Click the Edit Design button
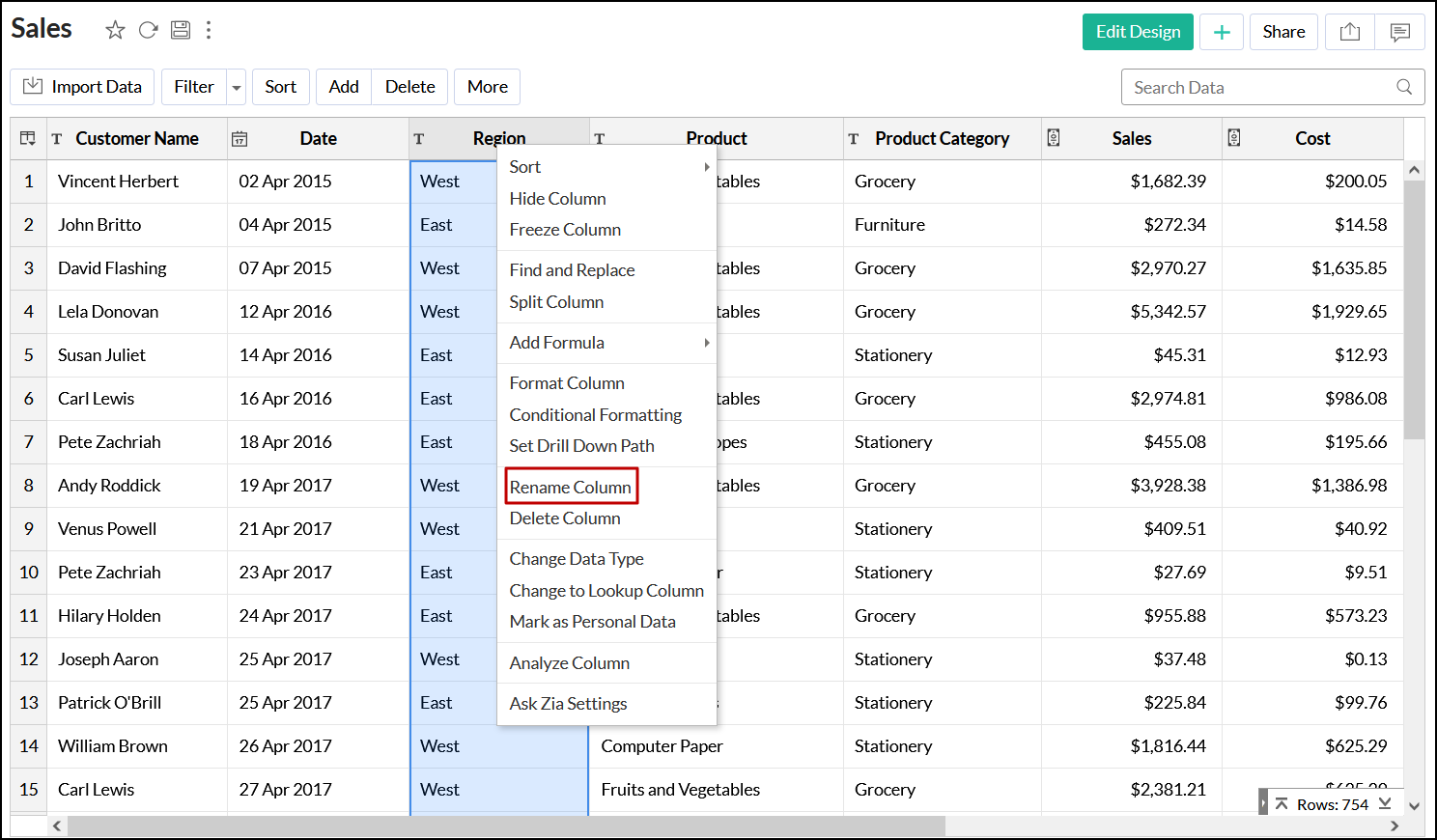 click(1138, 32)
